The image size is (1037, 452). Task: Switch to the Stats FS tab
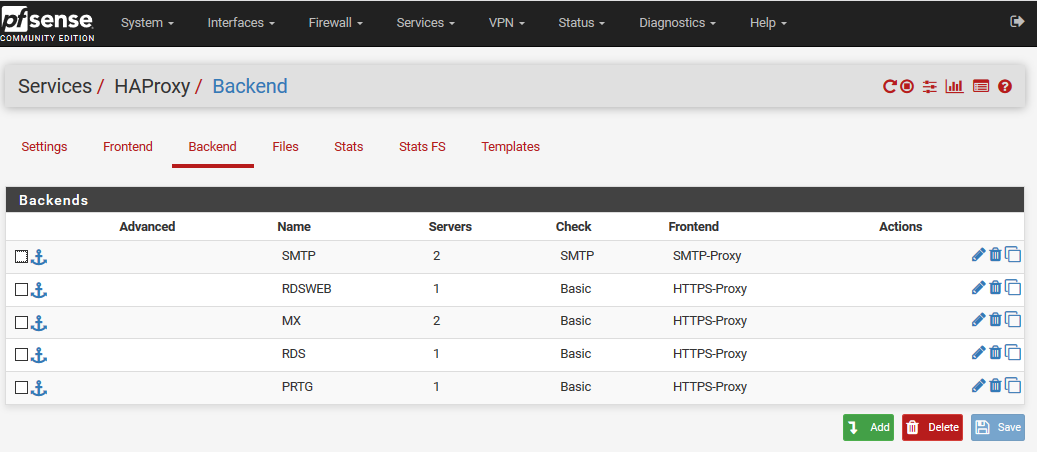[423, 147]
